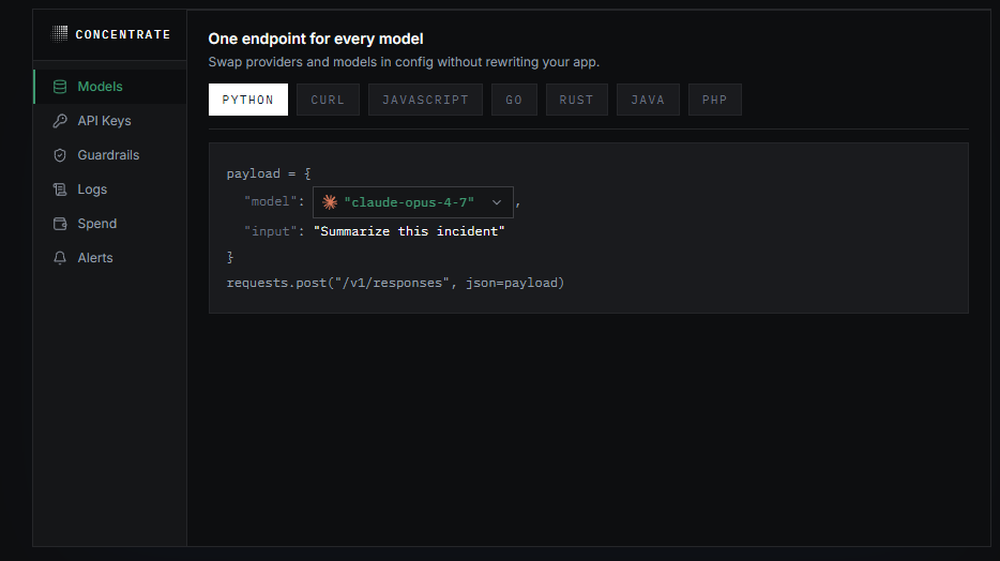Switch to the Rust code tab

pyautogui.click(x=577, y=99)
